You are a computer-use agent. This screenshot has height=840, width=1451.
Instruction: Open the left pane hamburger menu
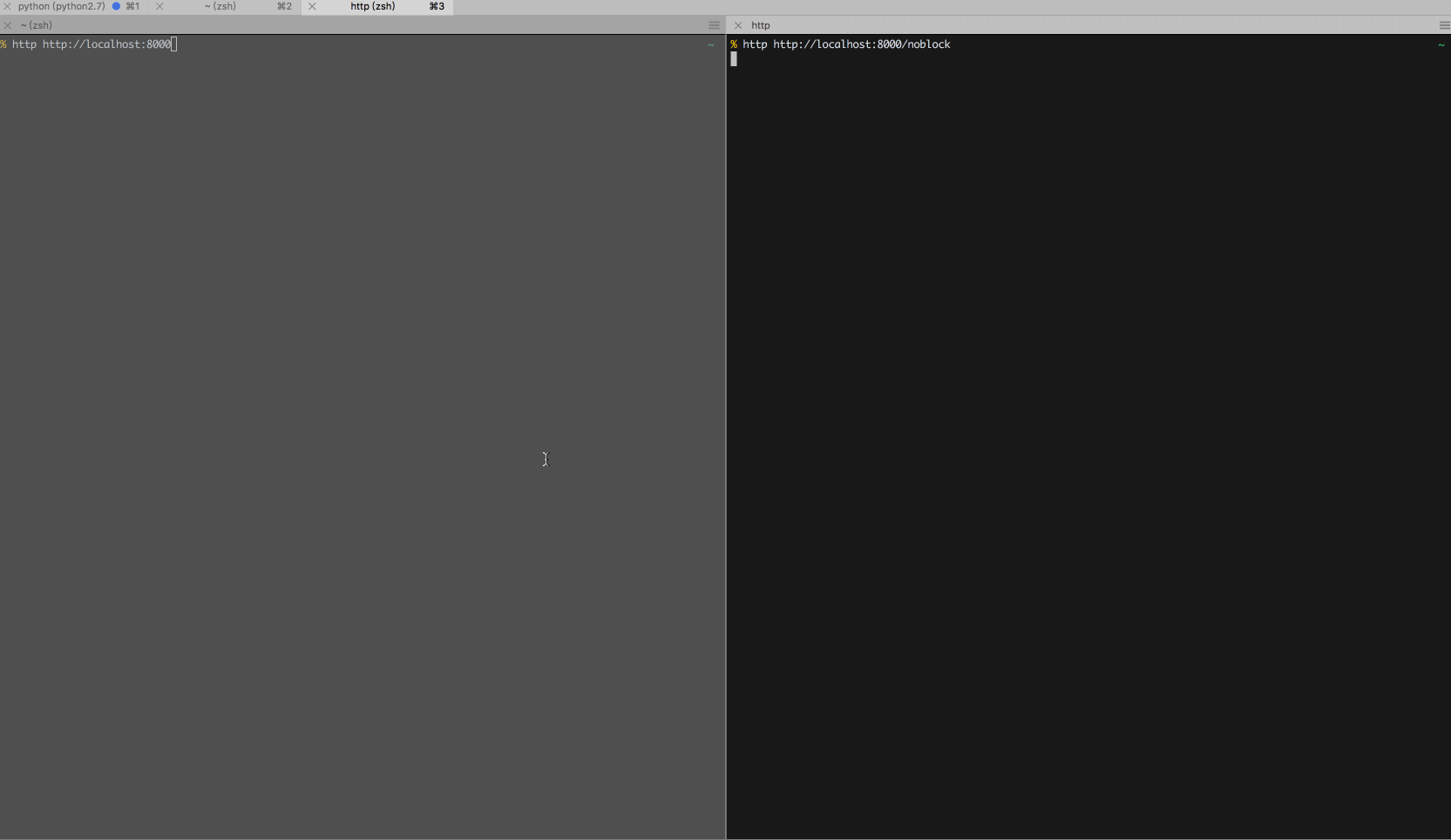[x=715, y=25]
